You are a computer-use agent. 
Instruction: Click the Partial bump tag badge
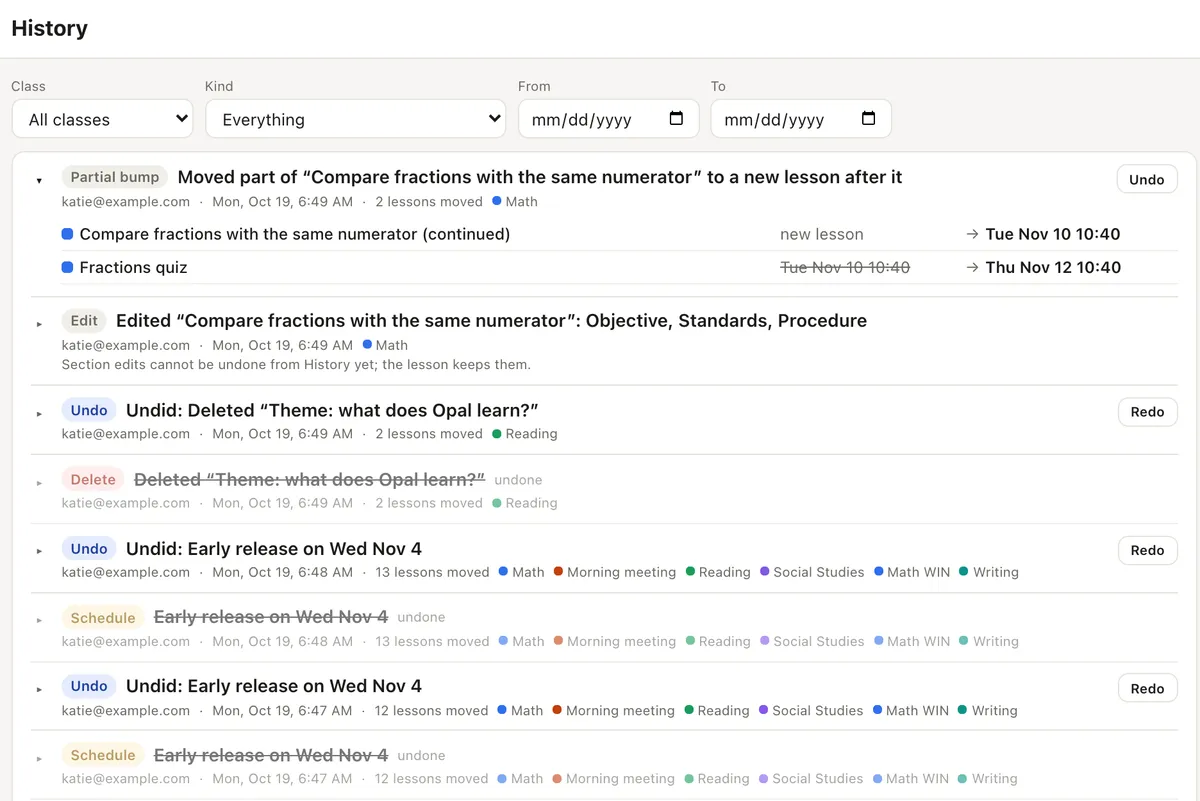[115, 177]
